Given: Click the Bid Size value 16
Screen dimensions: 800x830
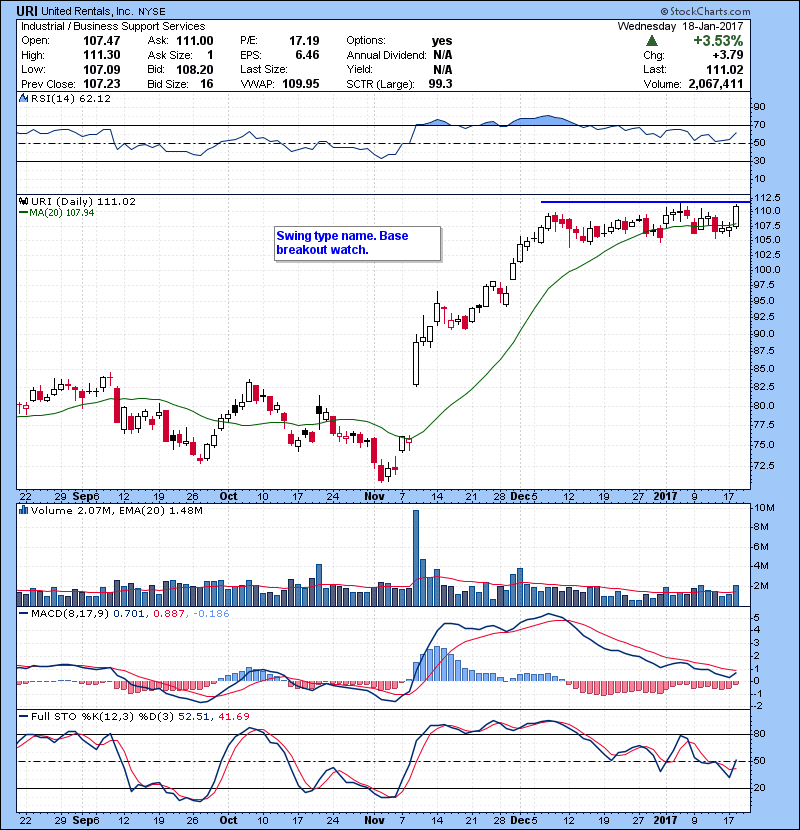Looking at the screenshot, I should click(x=206, y=84).
